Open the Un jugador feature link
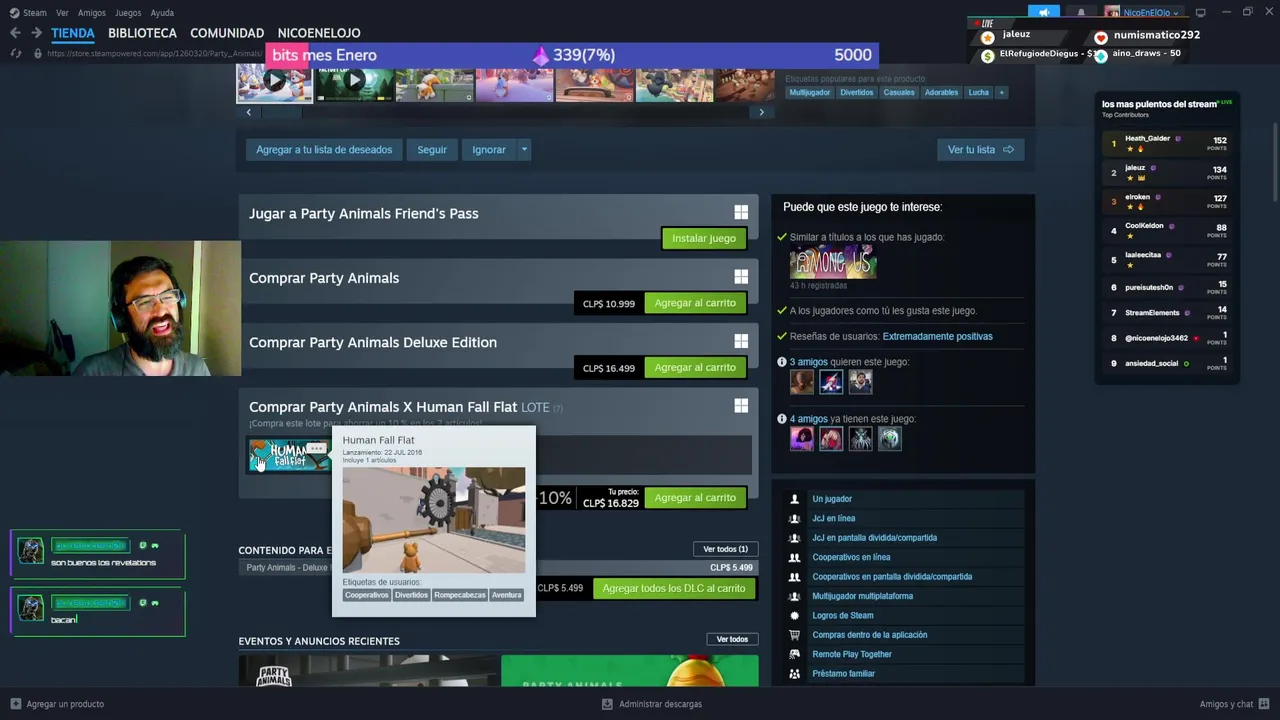This screenshot has height=720, width=1280. [832, 499]
